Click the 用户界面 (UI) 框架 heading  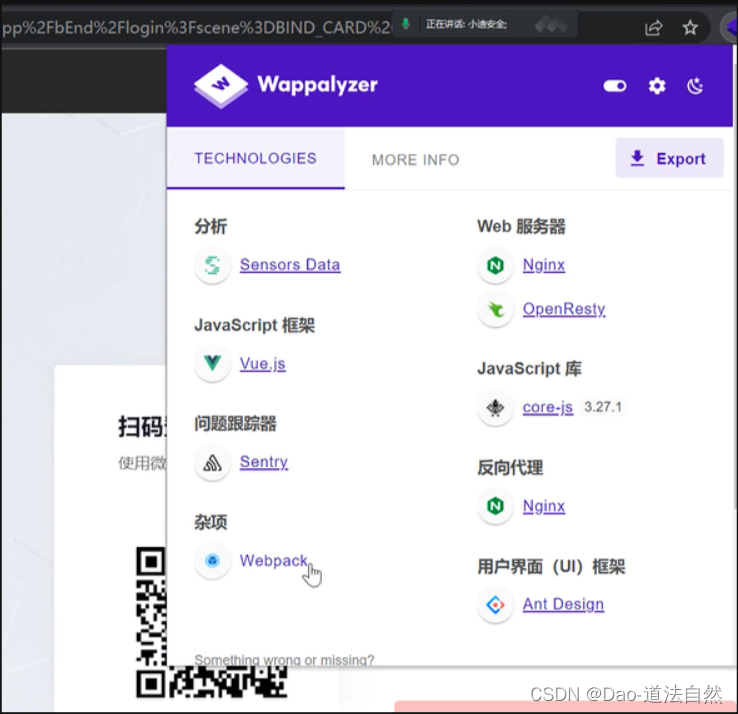click(551, 566)
